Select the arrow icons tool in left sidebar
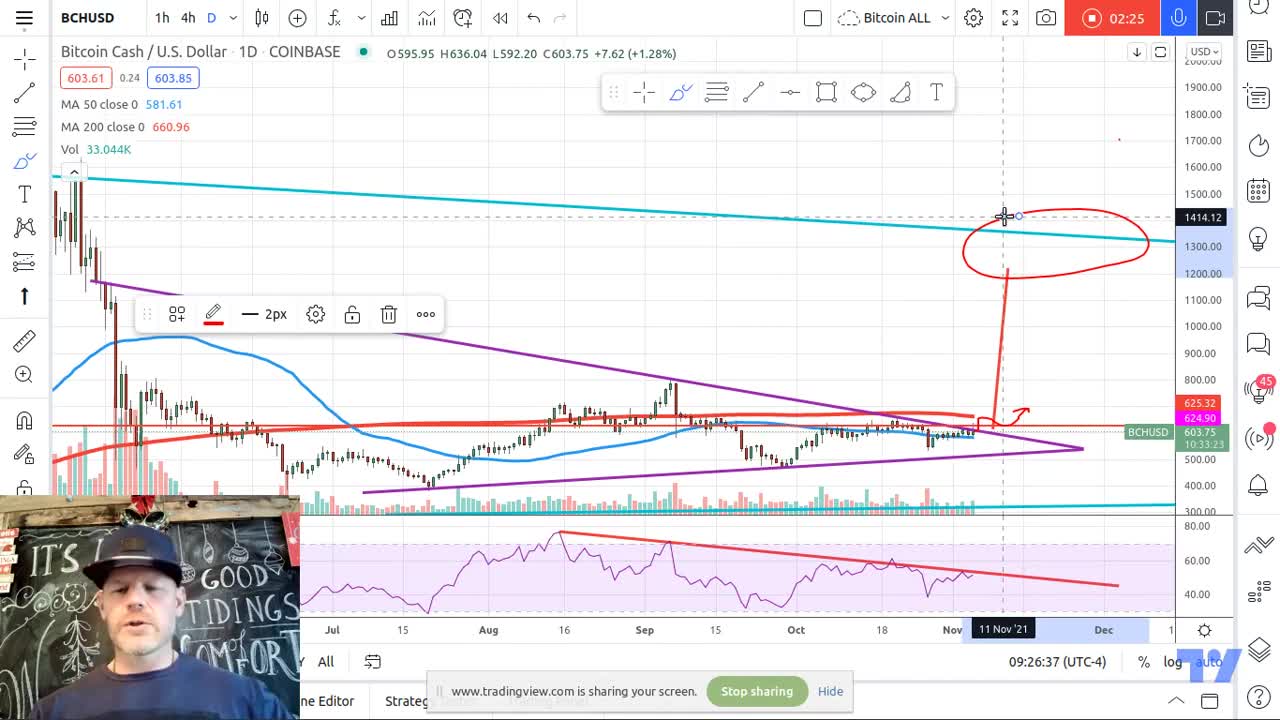This screenshot has height=720, width=1280. [x=25, y=296]
